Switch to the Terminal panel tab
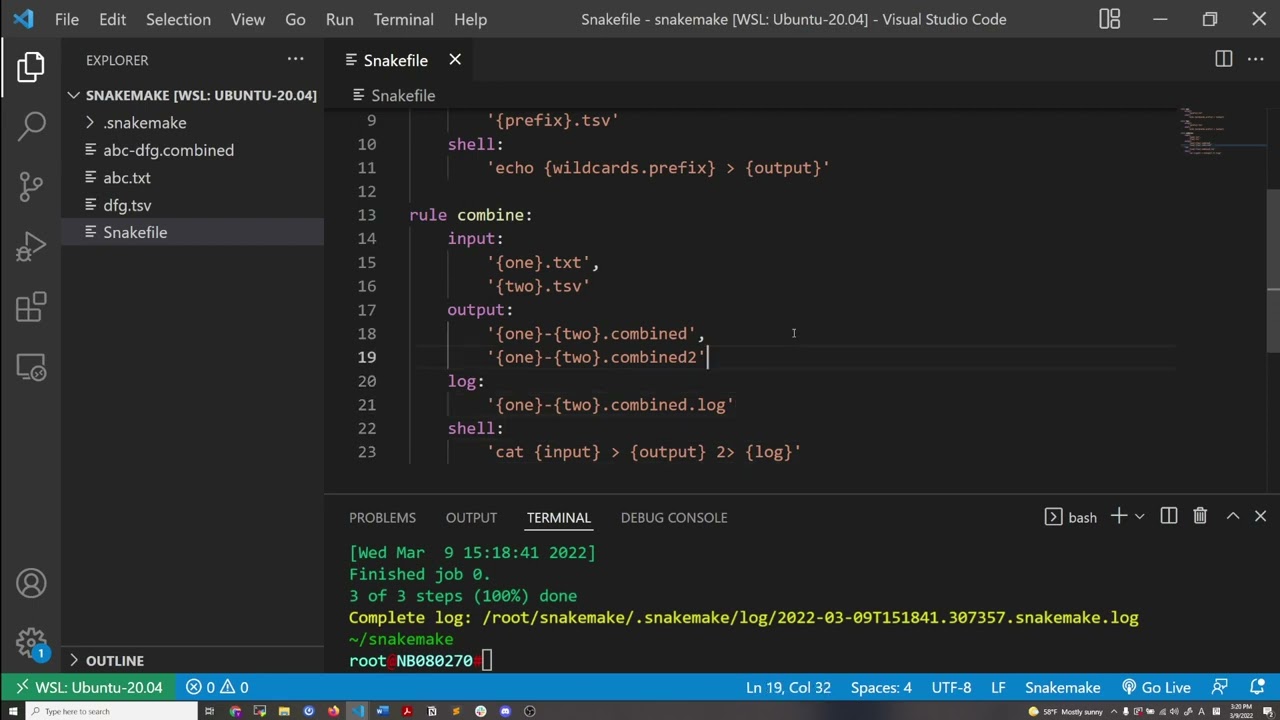1280x720 pixels. point(558,517)
